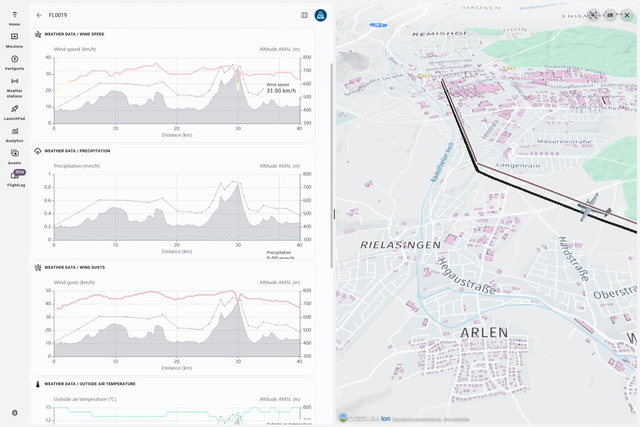The height and width of the screenshot is (427, 640).
Task: Click the 'Wind speed (km/h)' axis label
Action: (75, 49)
